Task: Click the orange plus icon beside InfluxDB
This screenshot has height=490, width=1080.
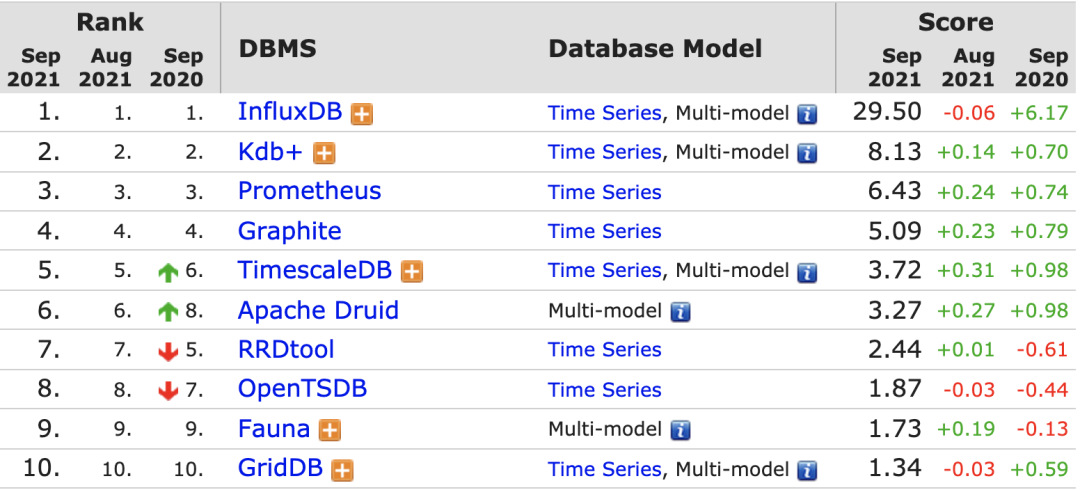Action: point(362,114)
